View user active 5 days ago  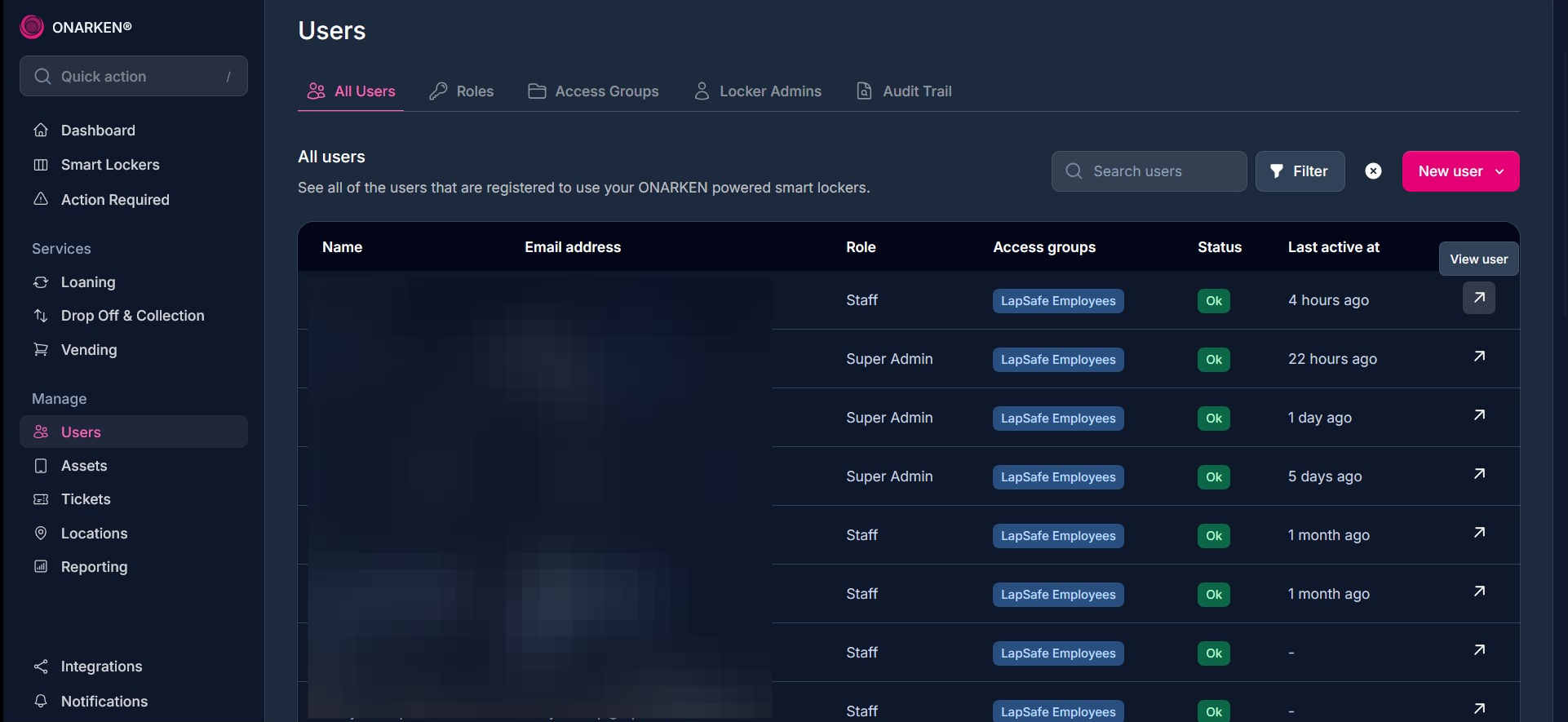(x=1479, y=474)
